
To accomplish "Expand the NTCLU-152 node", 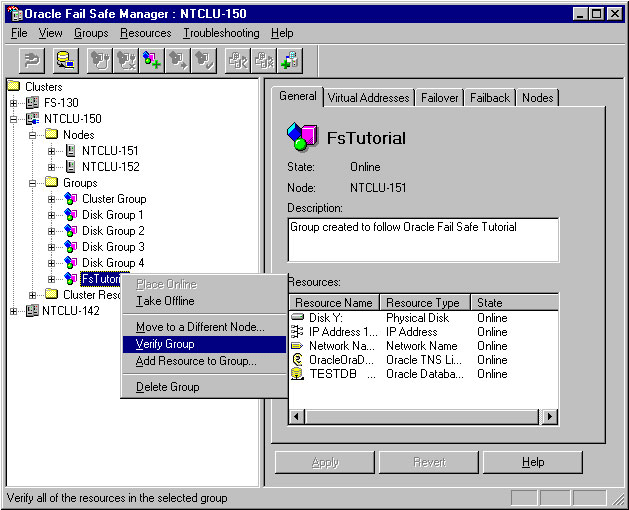I will pyautogui.click(x=51, y=167).
